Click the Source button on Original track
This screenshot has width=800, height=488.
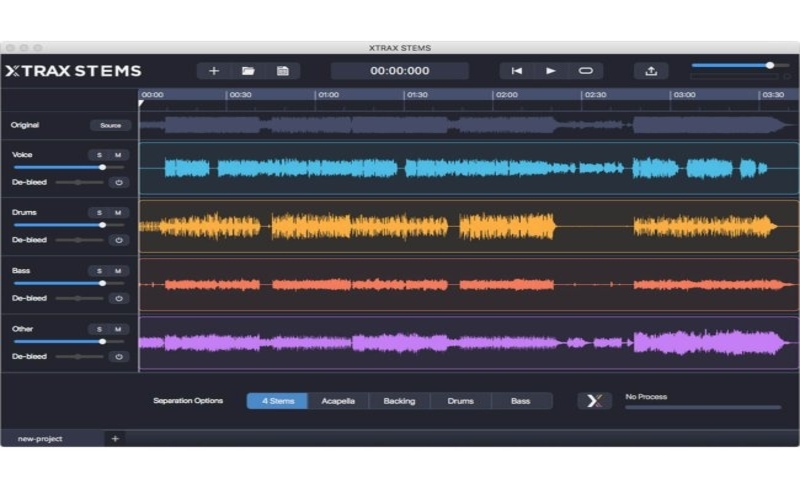pyautogui.click(x=110, y=125)
